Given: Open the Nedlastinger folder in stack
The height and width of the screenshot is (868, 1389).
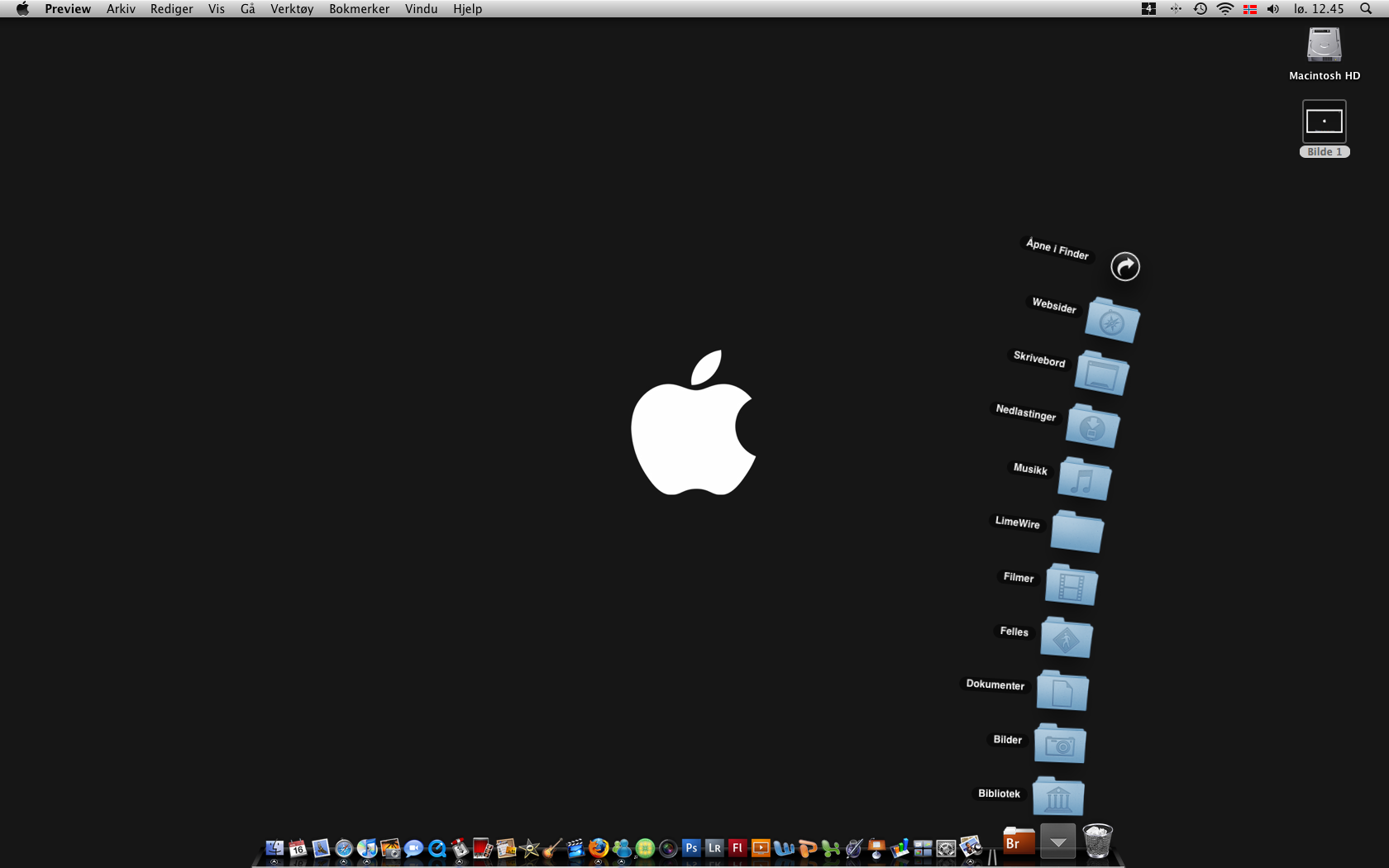Looking at the screenshot, I should (x=1092, y=426).
